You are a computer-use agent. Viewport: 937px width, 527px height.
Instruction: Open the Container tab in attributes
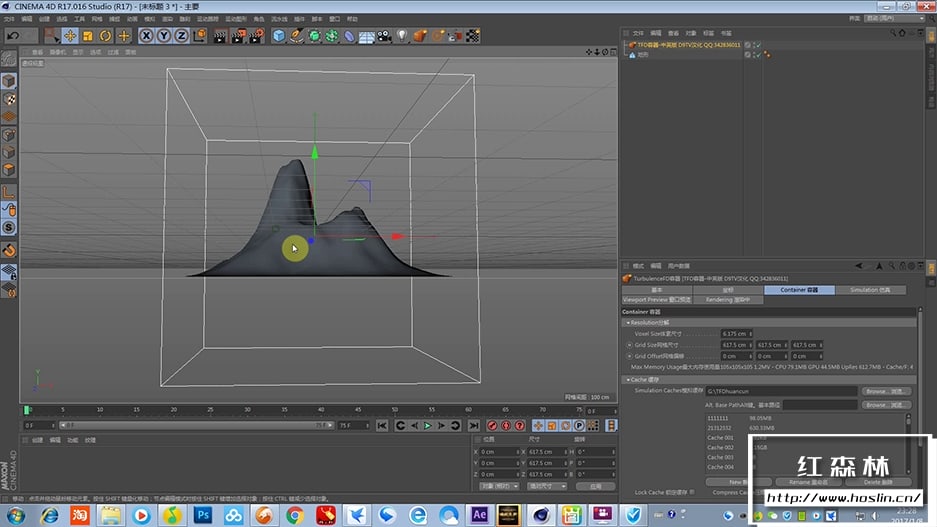click(x=799, y=290)
